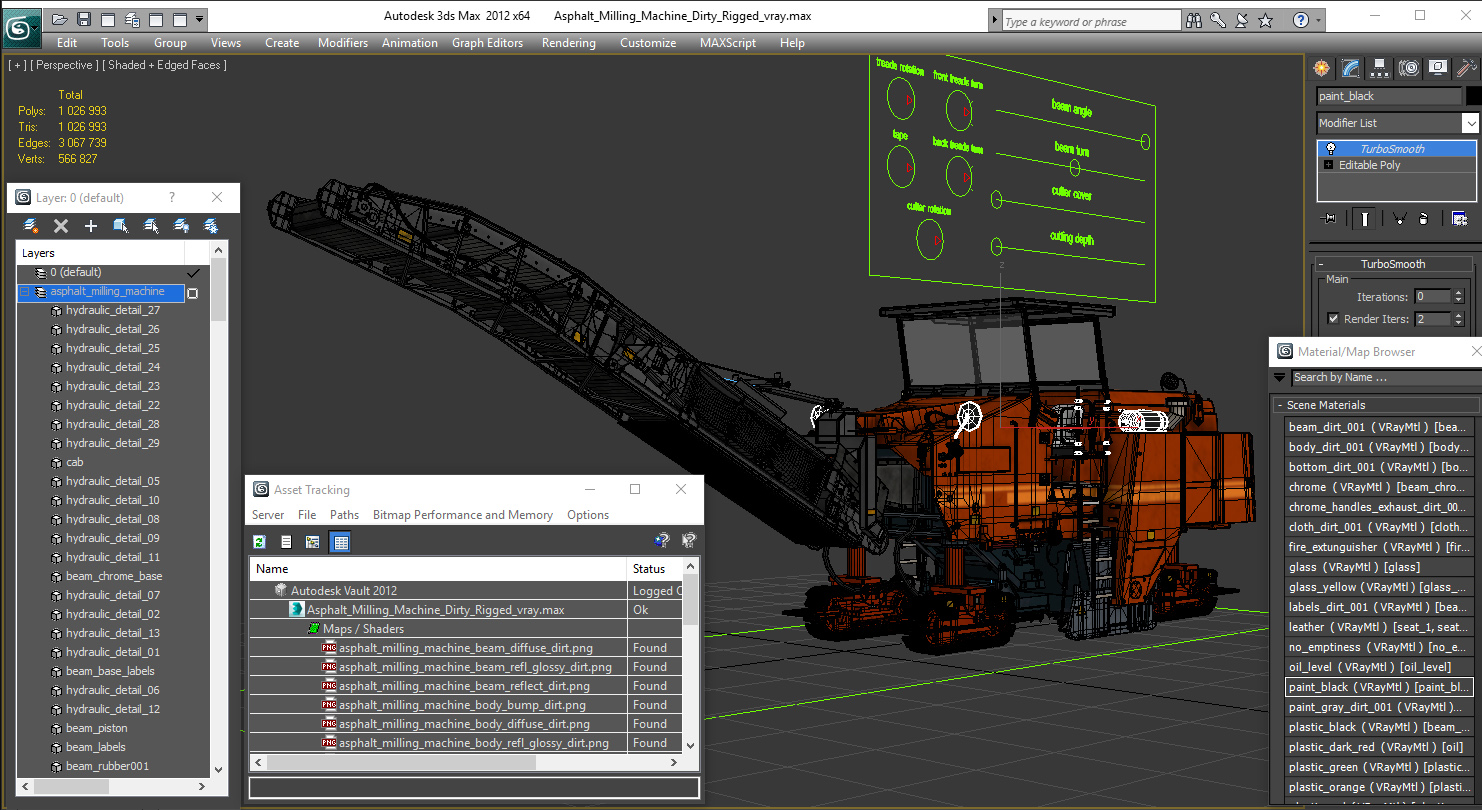Collapse the Scene Materials group

(x=1280, y=405)
